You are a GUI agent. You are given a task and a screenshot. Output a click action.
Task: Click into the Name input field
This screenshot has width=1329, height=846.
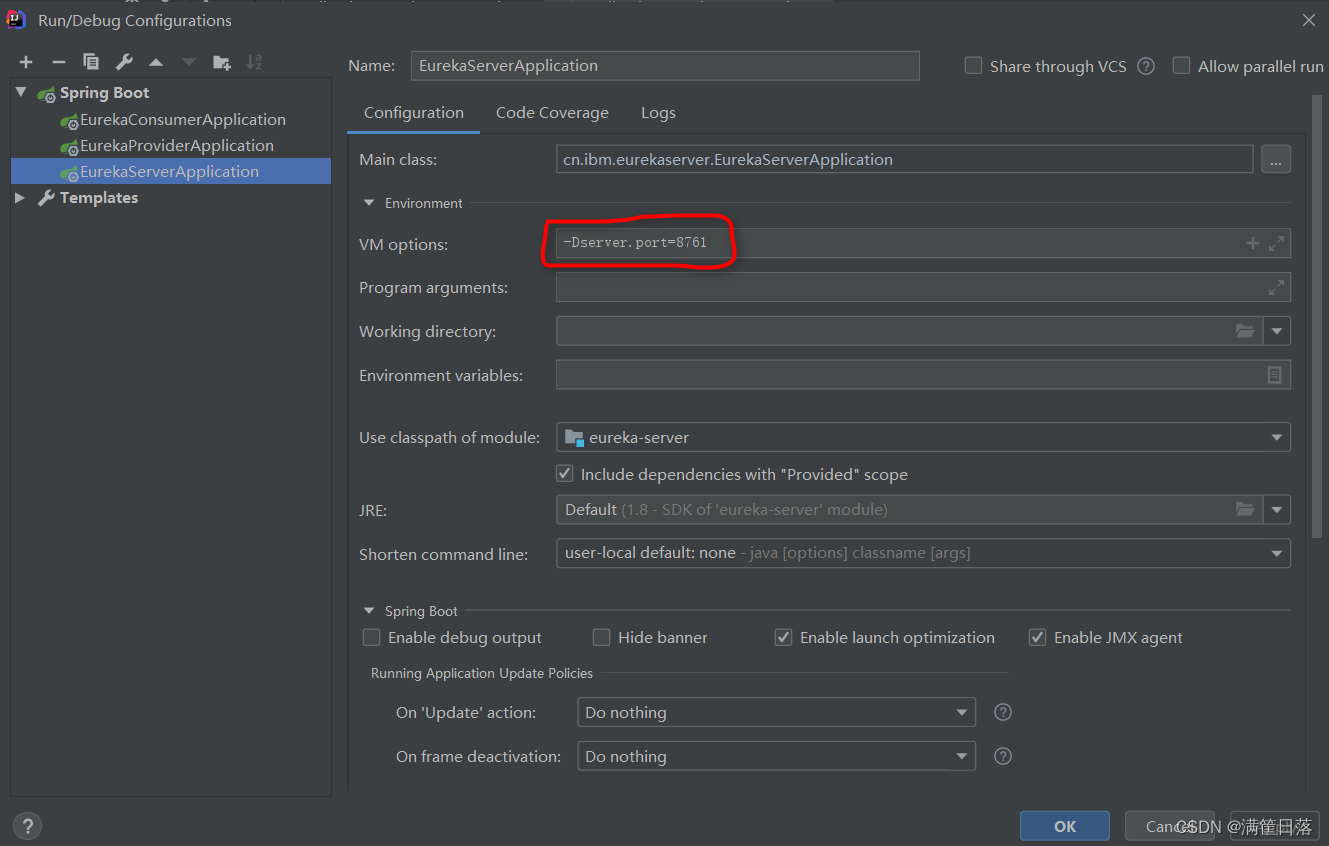(665, 66)
